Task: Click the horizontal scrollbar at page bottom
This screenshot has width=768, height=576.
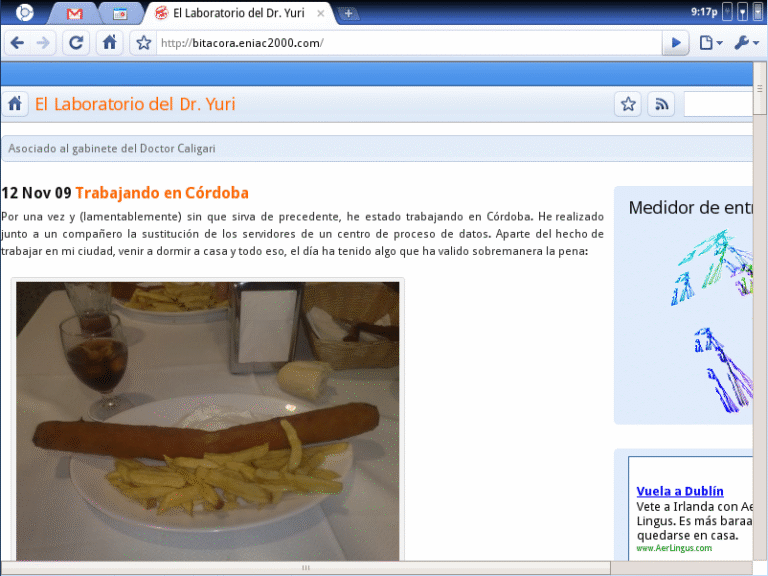Action: (306, 568)
